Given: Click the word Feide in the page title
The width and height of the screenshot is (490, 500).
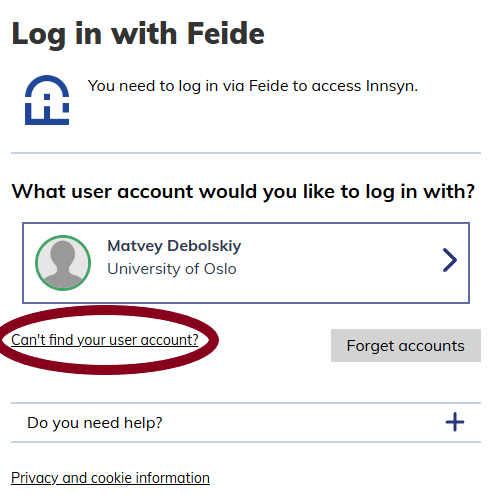Looking at the screenshot, I should pyautogui.click(x=226, y=33).
